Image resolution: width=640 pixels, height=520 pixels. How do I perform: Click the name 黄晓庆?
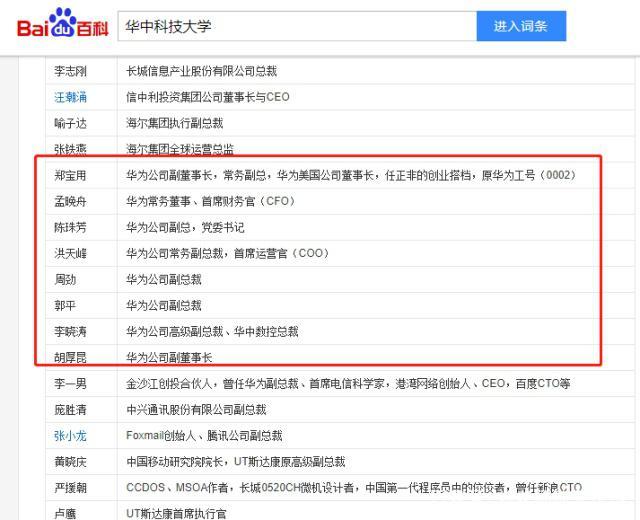70,462
